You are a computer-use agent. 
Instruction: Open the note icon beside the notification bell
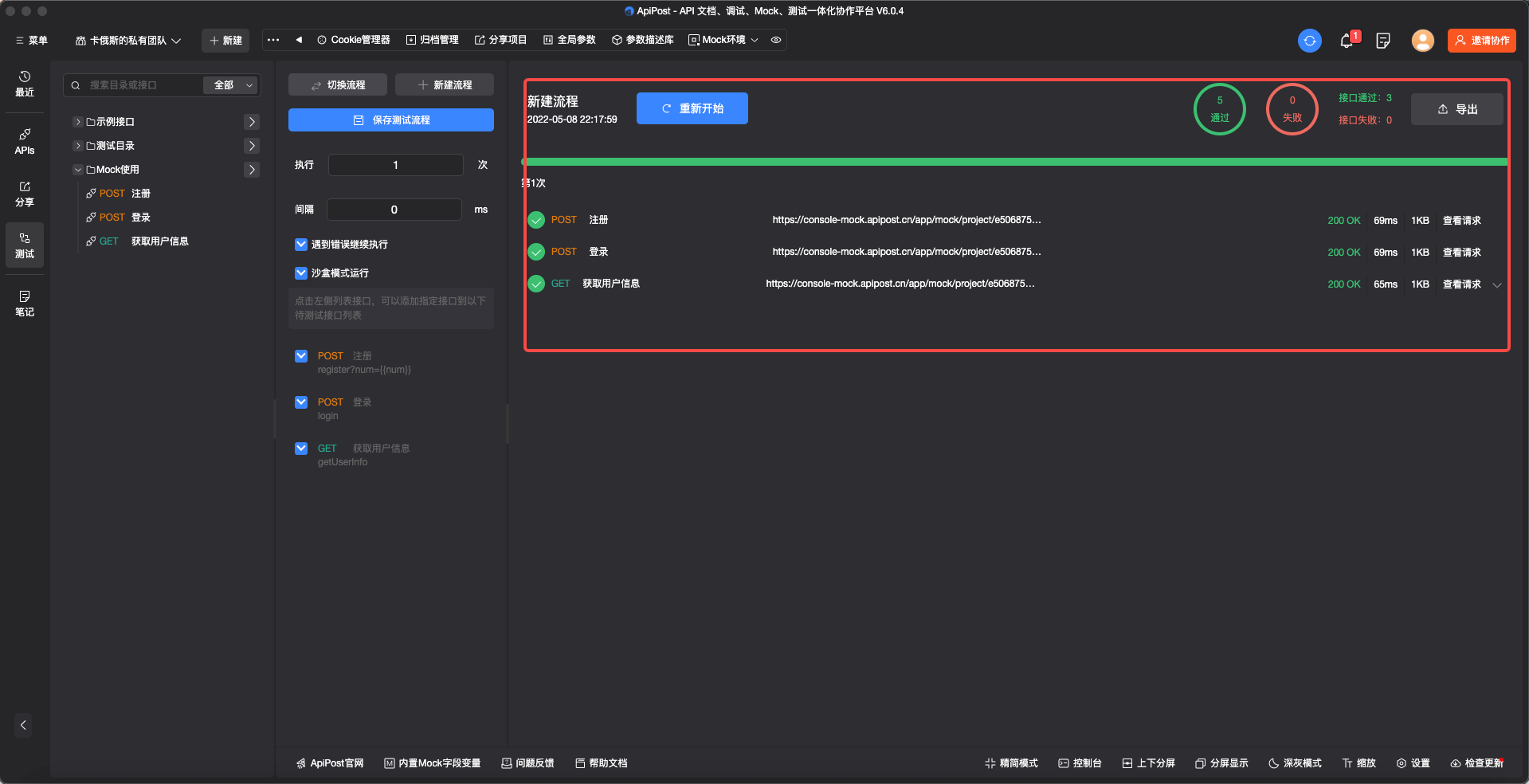[1383, 41]
